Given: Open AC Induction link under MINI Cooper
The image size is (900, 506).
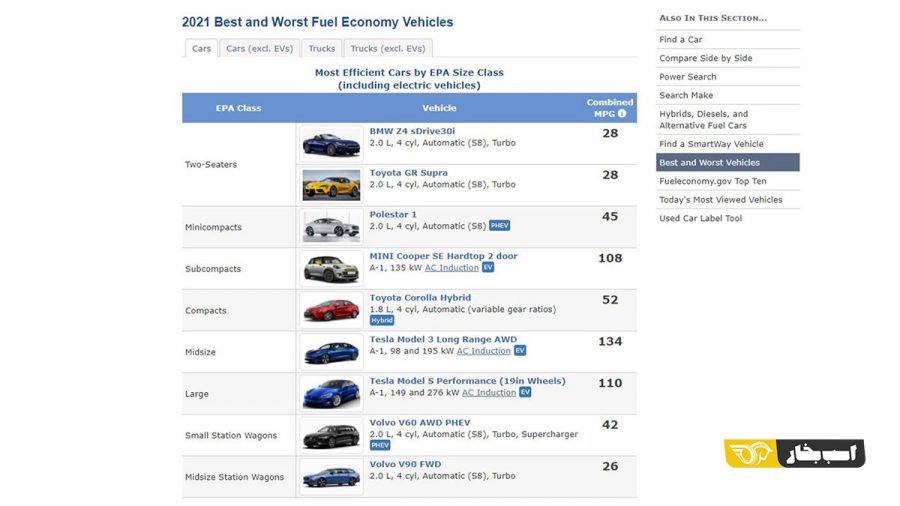Looking at the screenshot, I should pos(452,268).
